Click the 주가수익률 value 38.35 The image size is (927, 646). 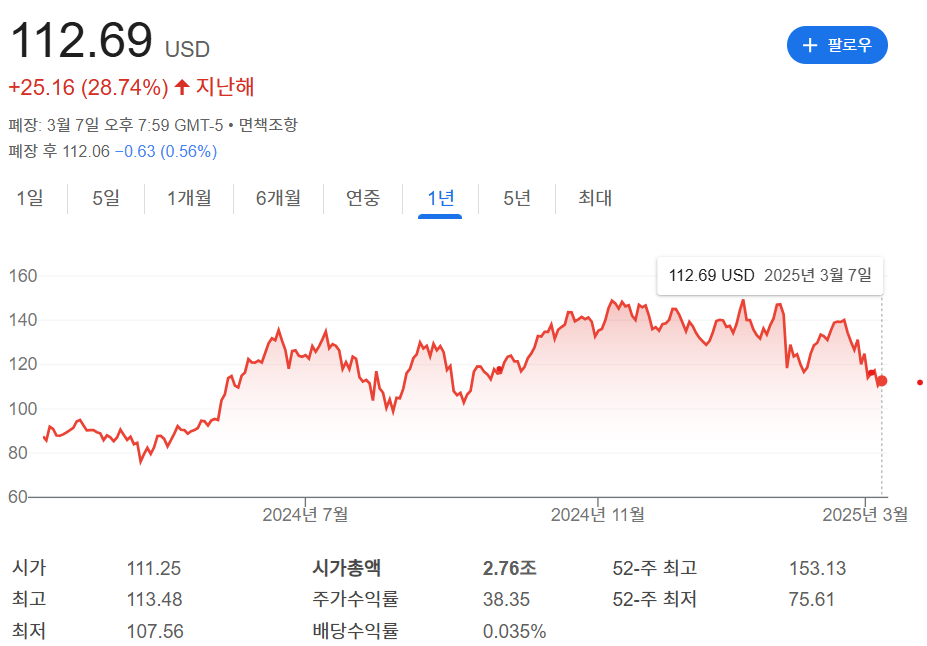pos(504,599)
